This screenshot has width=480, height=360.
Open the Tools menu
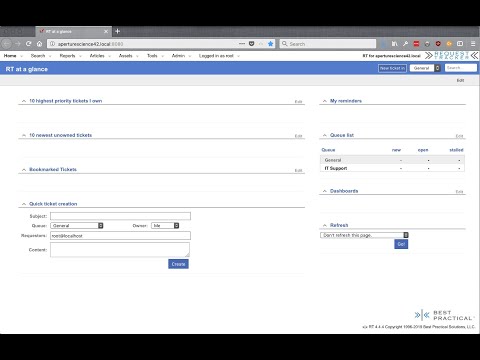coord(152,56)
